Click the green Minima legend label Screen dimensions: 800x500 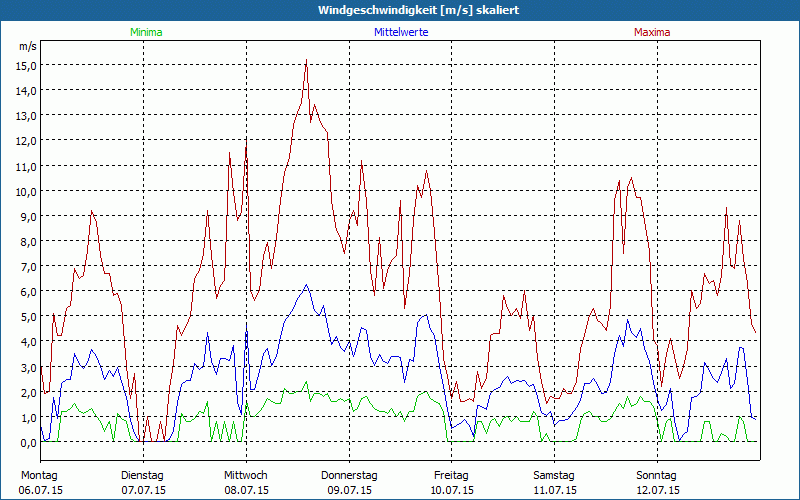click(145, 32)
